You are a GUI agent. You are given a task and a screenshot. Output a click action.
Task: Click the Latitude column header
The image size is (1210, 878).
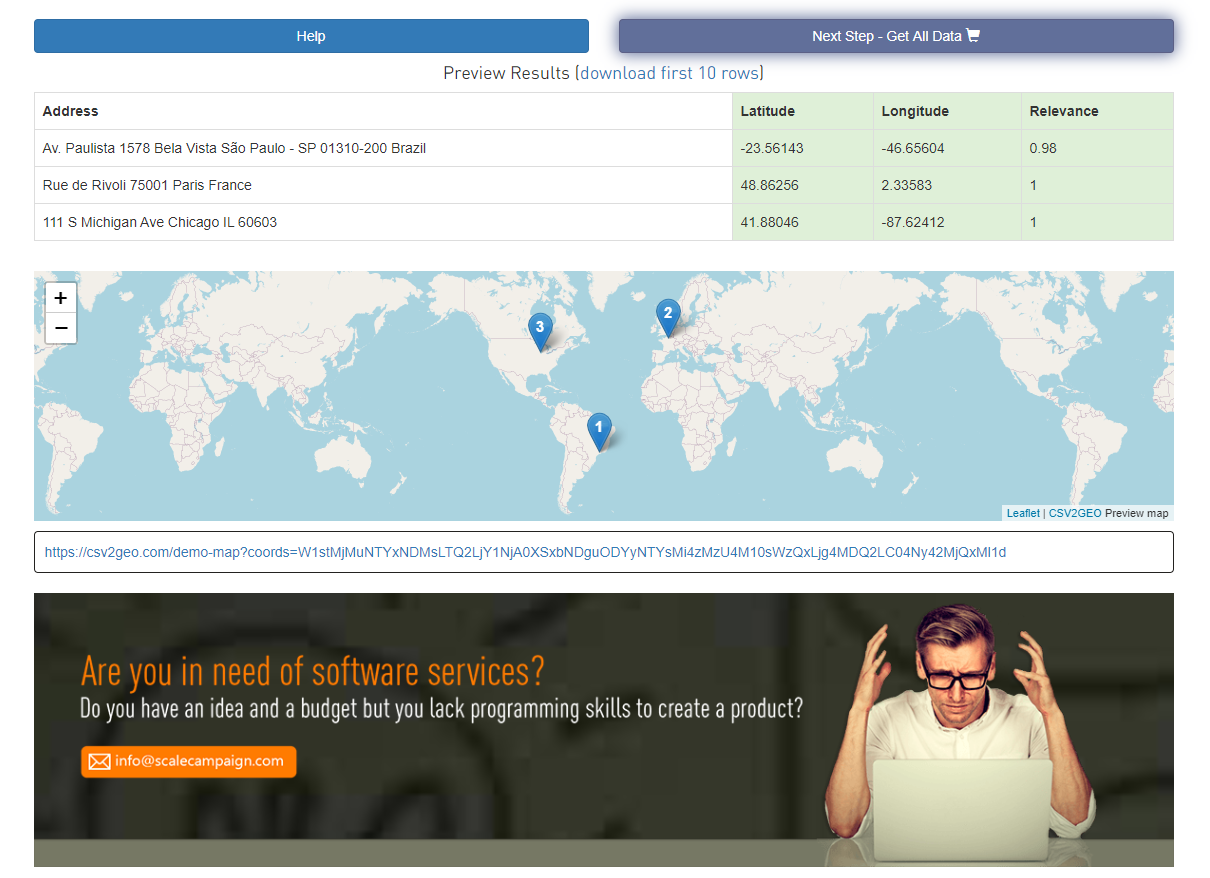803,111
